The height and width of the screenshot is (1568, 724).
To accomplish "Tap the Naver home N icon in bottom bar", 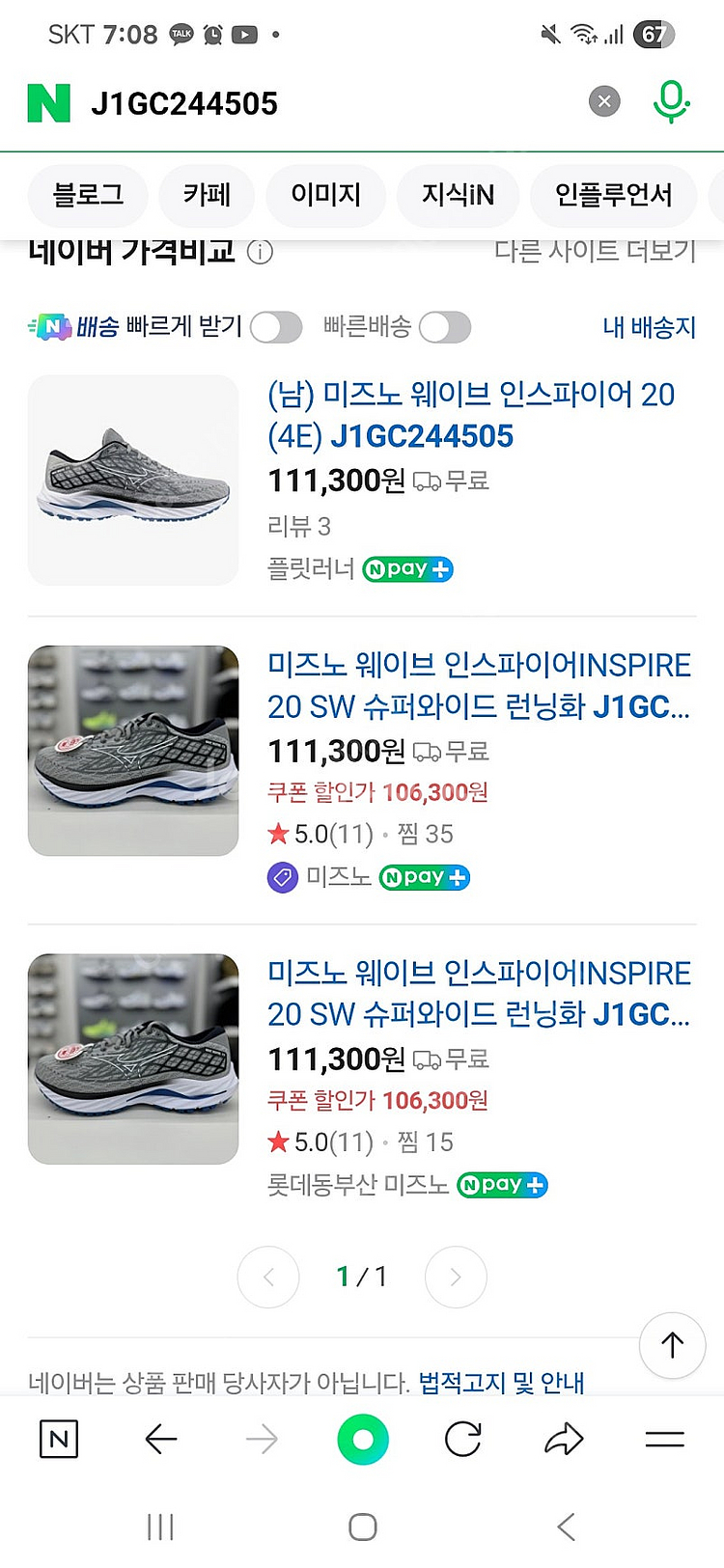I will (59, 1440).
